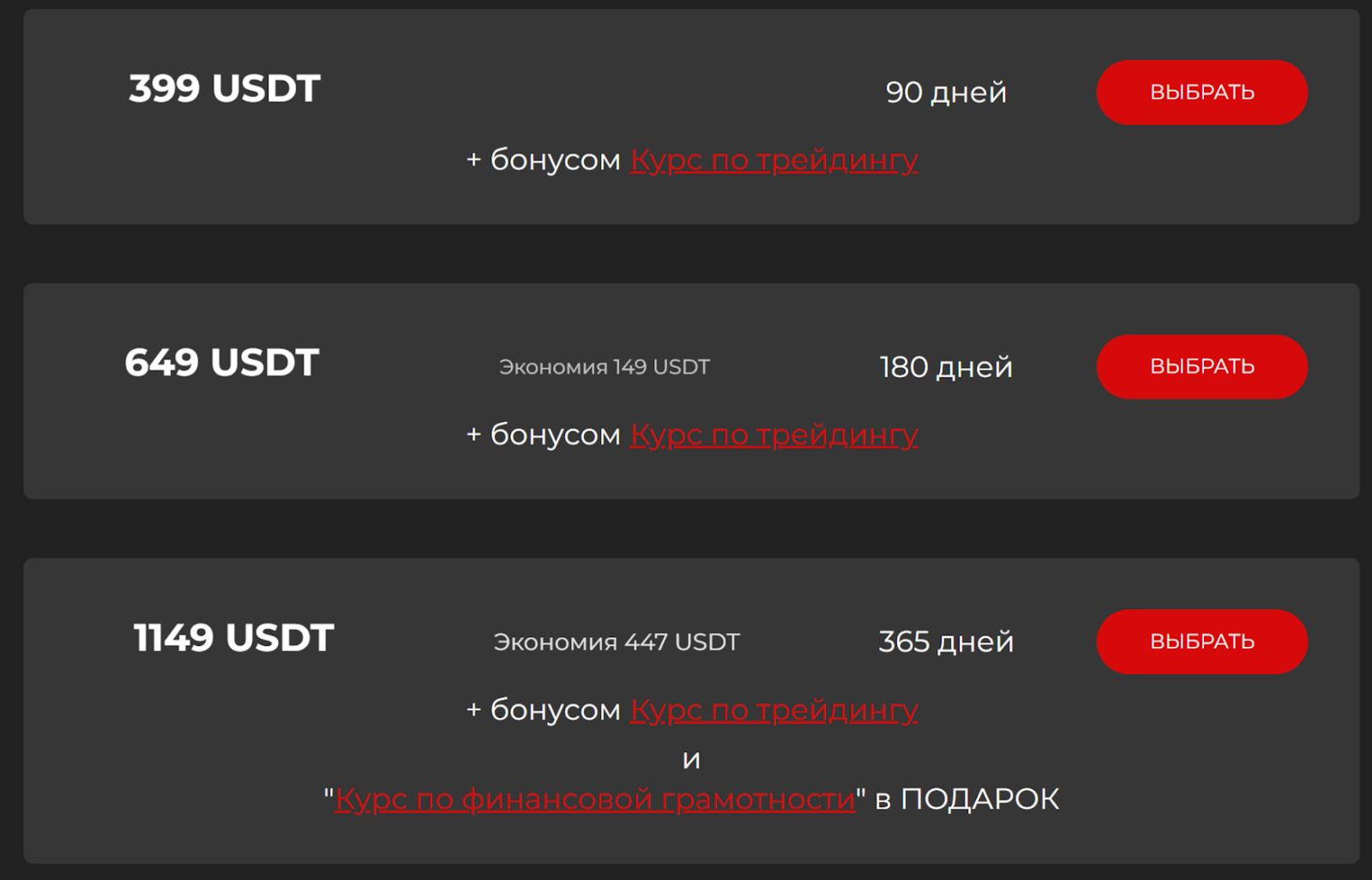This screenshot has width=1372, height=880.
Task: Click '+ бонусом' text in 649 USDT card
Action: tap(544, 435)
